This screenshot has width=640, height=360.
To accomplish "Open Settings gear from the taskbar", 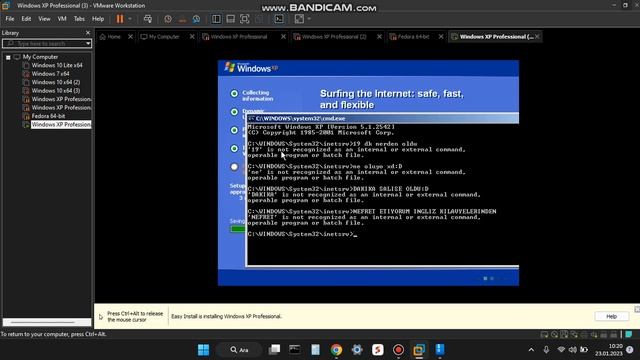I will pos(357,350).
